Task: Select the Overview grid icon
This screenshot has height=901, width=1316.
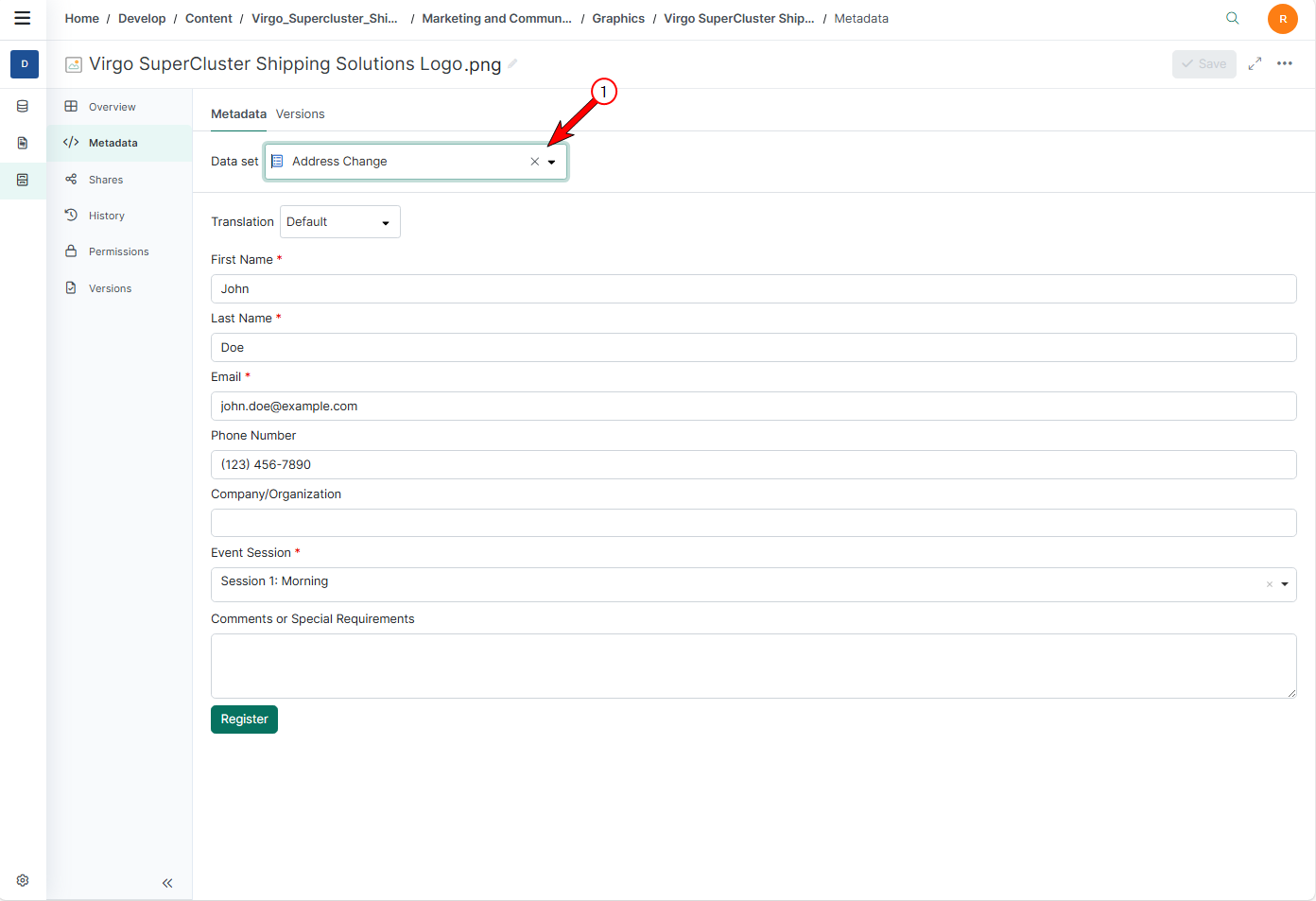Action: (71, 106)
